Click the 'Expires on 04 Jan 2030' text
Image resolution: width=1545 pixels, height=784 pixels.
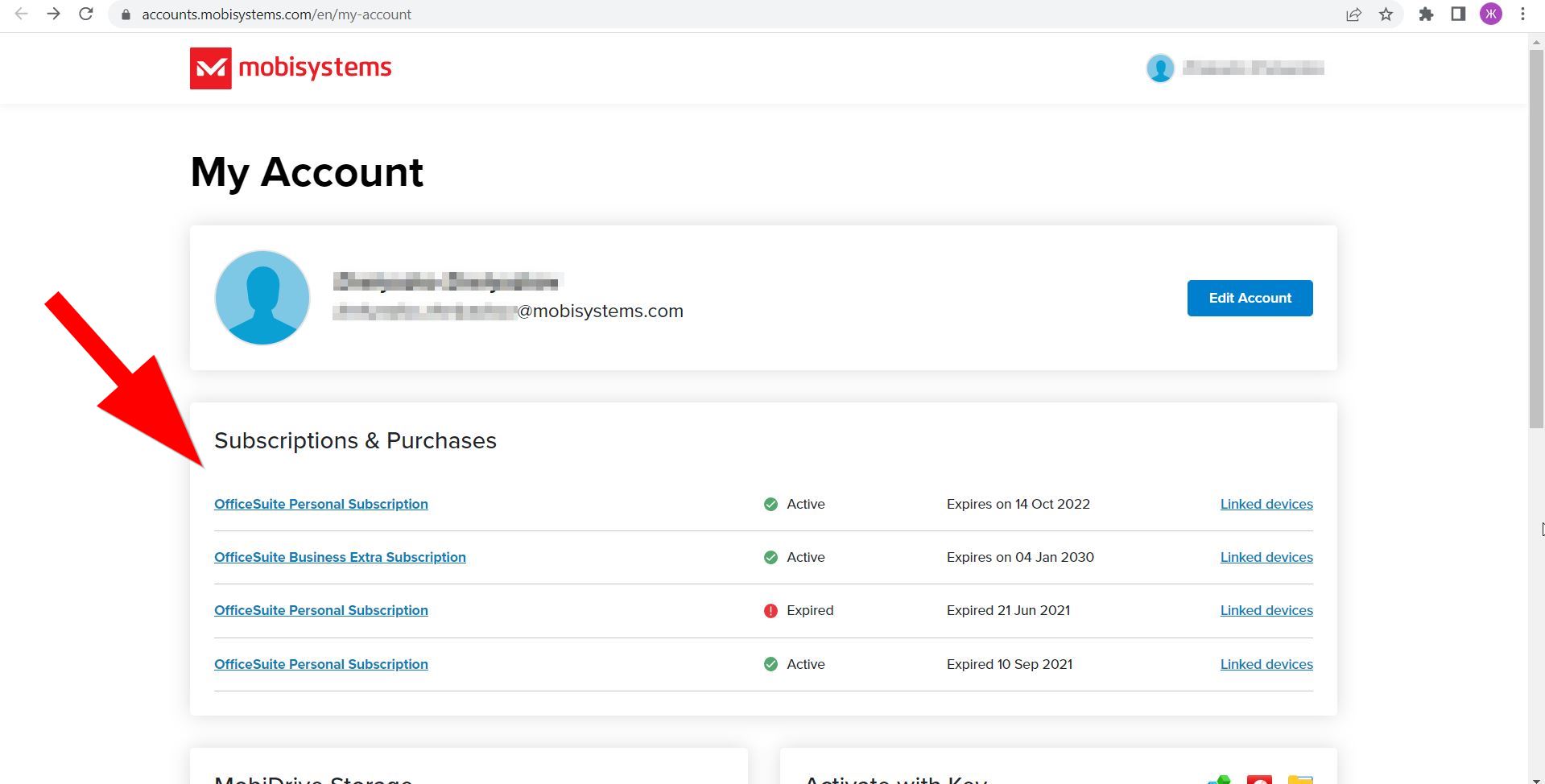(1020, 557)
